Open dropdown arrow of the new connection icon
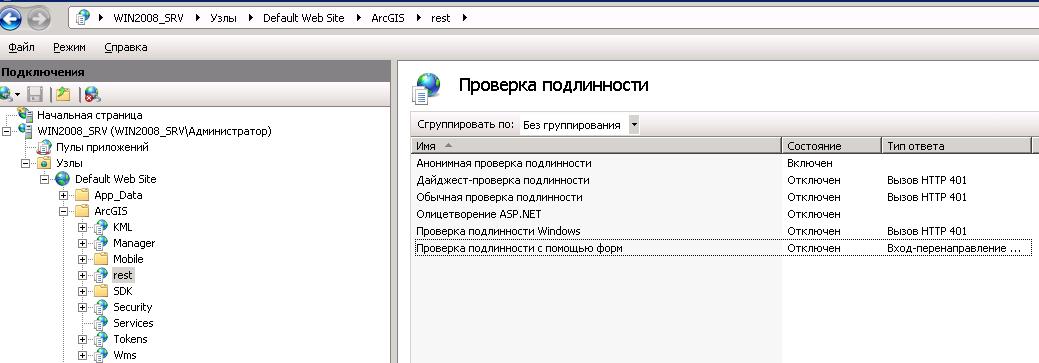This screenshot has width=1039, height=363. (x=18, y=95)
